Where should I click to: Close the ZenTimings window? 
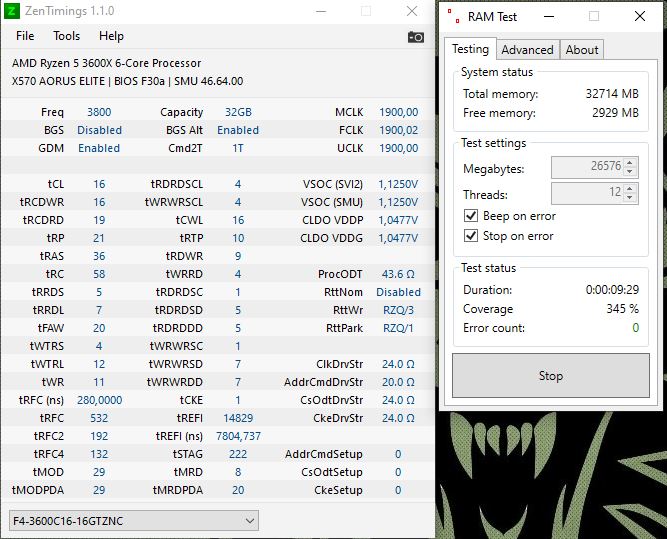click(412, 11)
